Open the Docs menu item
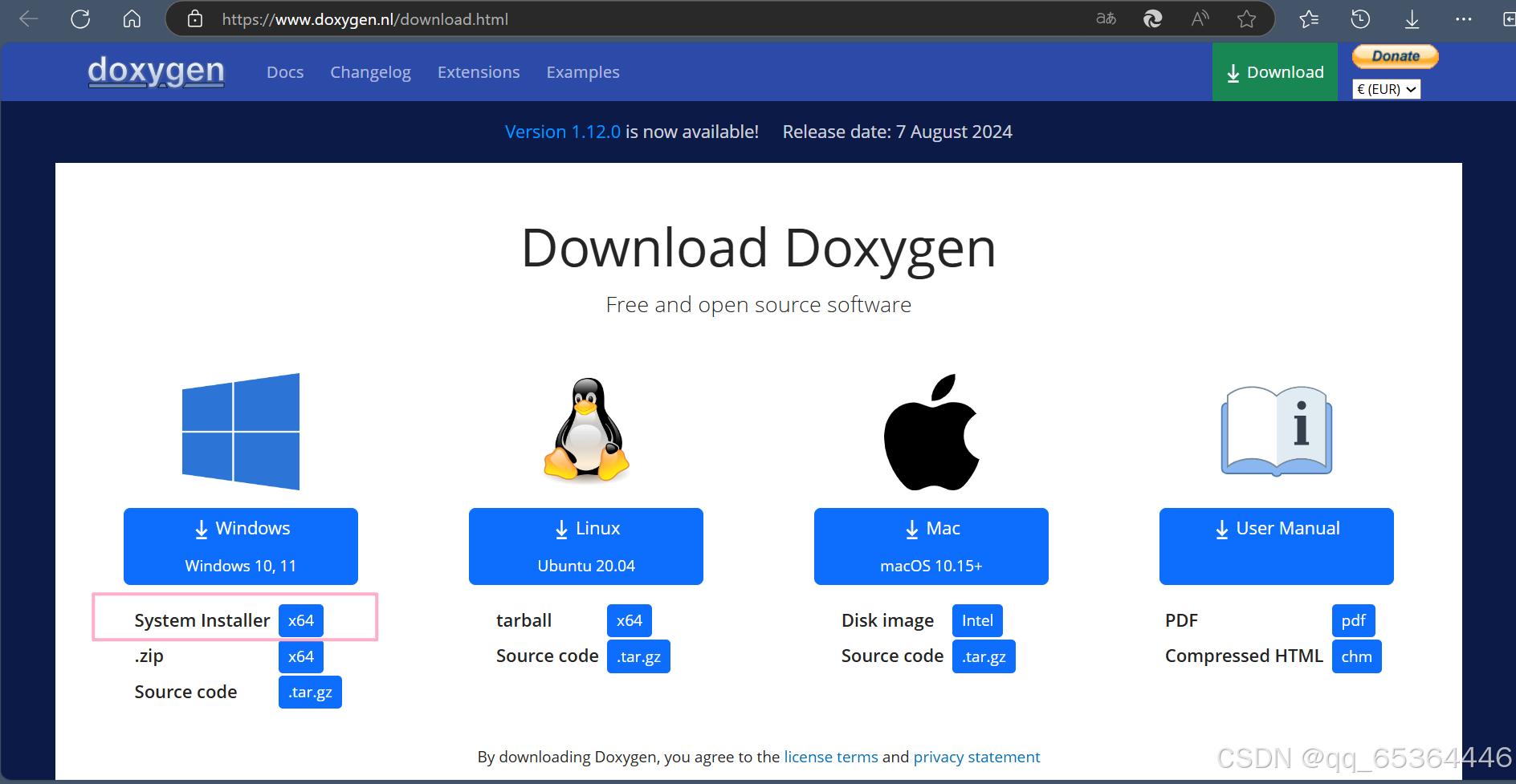 pos(285,72)
